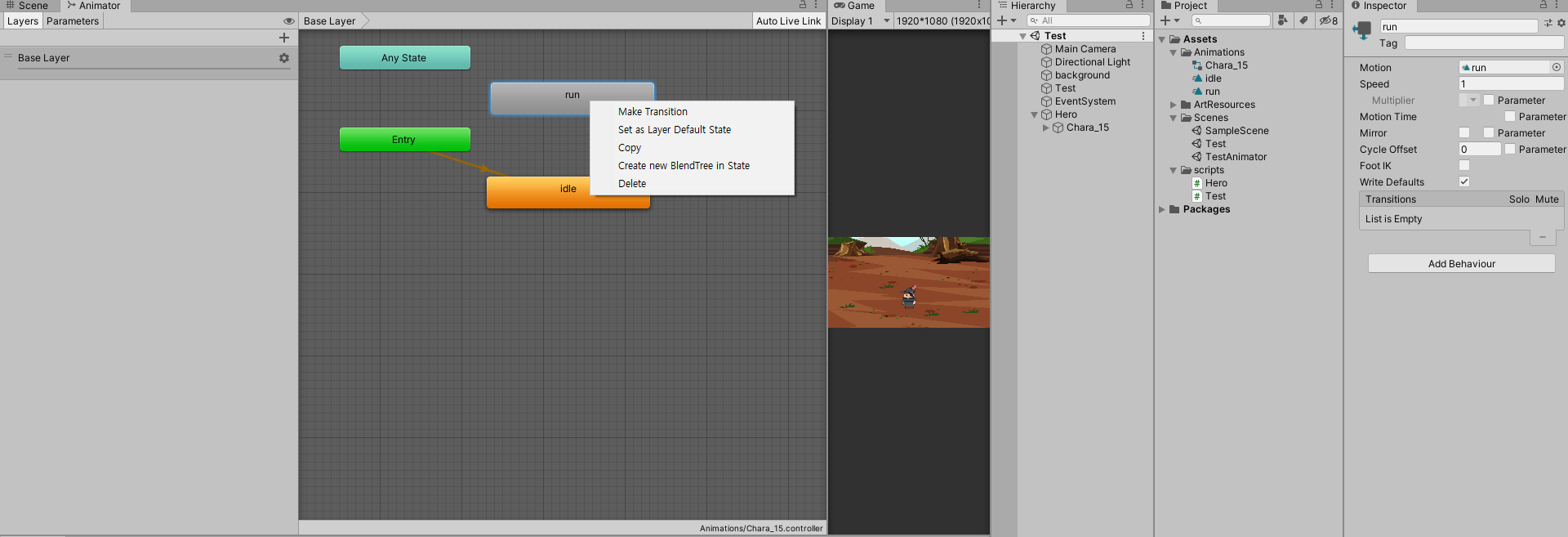Collapse the Hero object in Hierarchy
The image size is (1568, 537).
[1035, 114]
